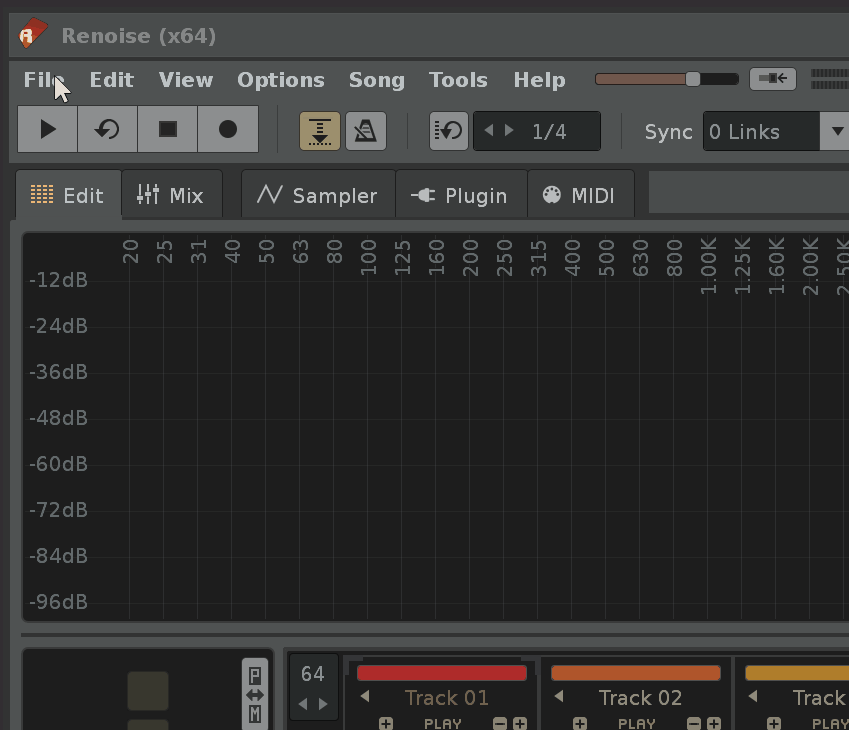This screenshot has height=730, width=849.
Task: Toggle the metronome icon
Action: coord(366,131)
